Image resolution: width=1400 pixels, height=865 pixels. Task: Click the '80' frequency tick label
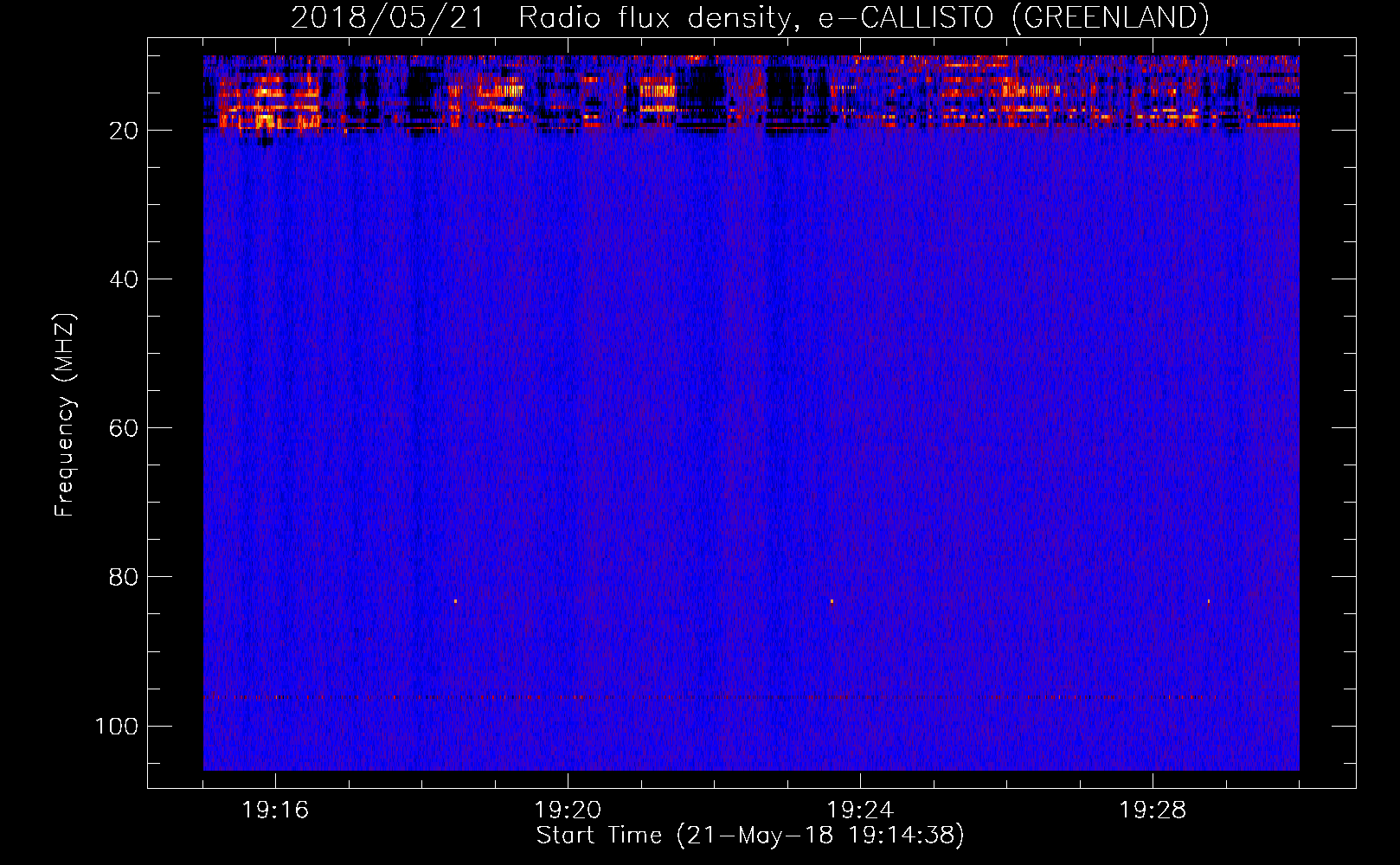[x=124, y=577]
